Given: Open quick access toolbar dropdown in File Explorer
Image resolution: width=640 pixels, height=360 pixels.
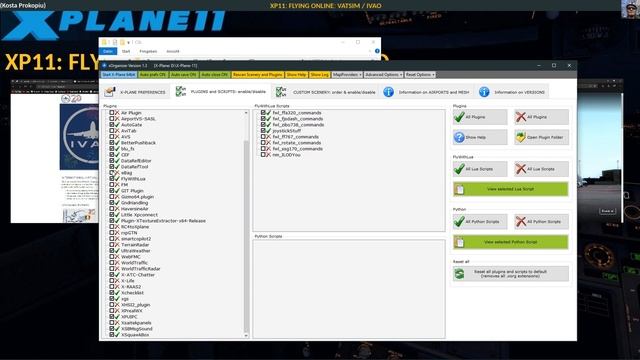Looking at the screenshot, I should click(x=129, y=42).
